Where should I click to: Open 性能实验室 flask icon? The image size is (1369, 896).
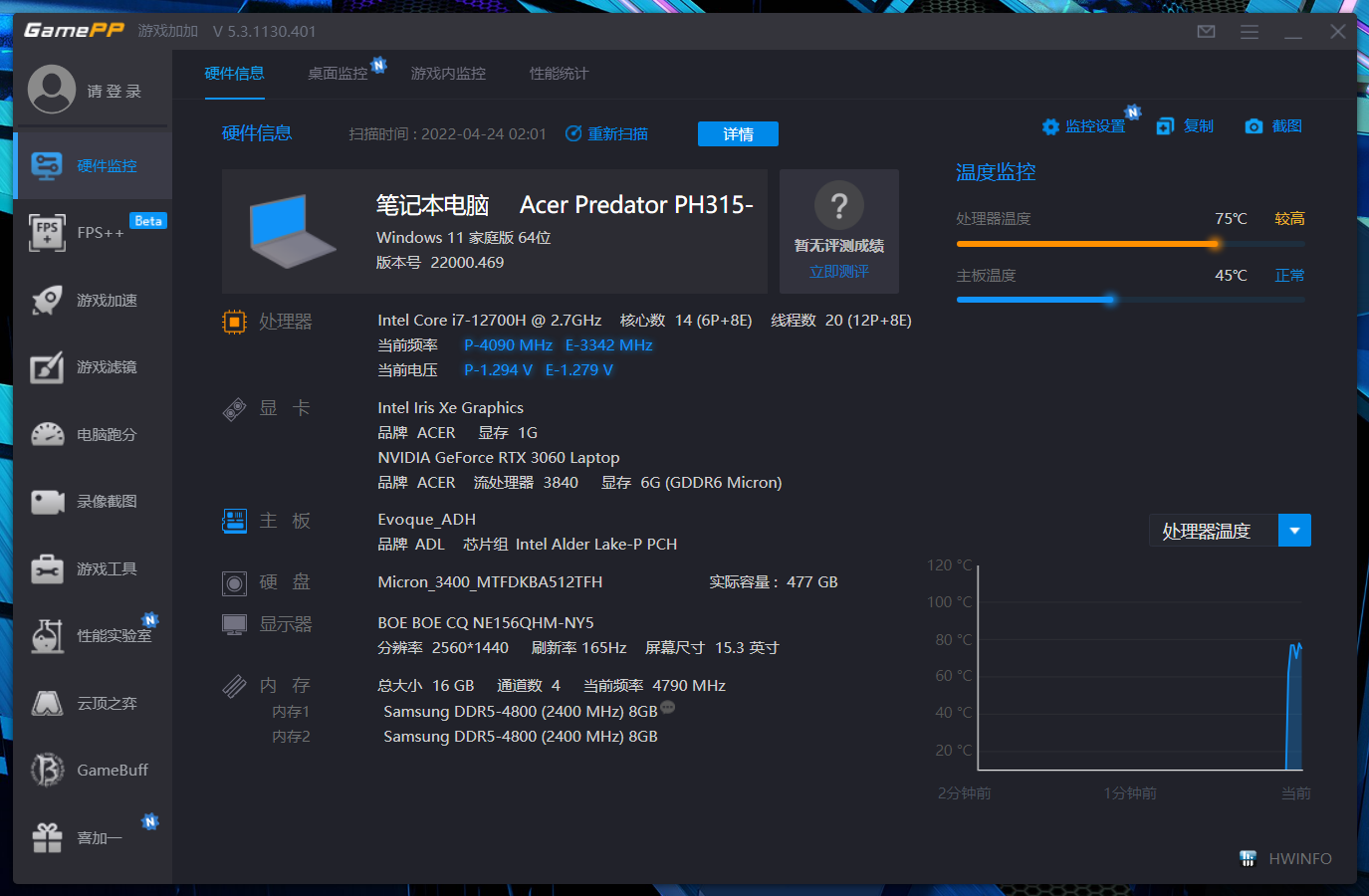coord(47,635)
